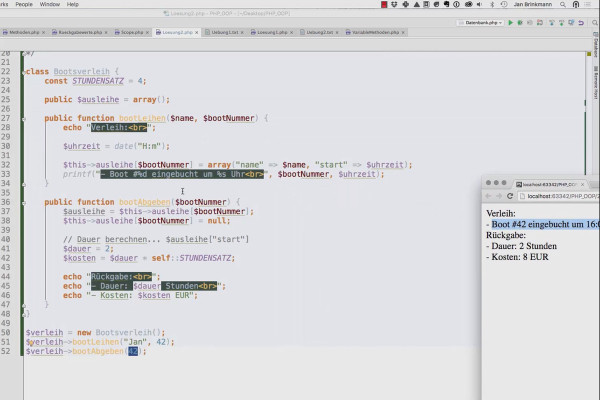The width and height of the screenshot is (600, 400).
Task: Close the Loesung2.php tab
Action: pos(197,33)
